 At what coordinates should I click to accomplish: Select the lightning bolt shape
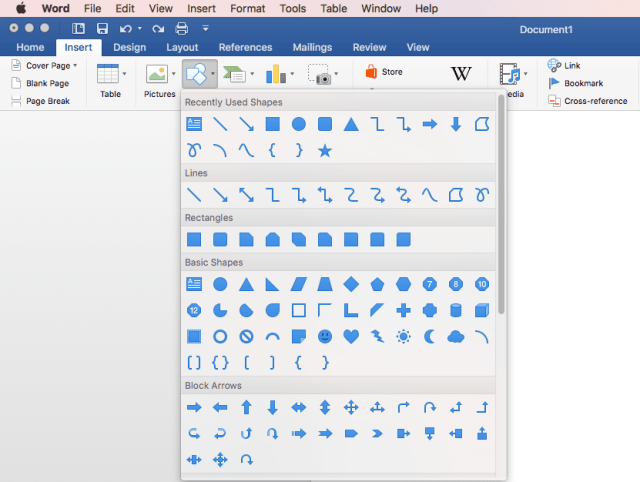coord(377,336)
